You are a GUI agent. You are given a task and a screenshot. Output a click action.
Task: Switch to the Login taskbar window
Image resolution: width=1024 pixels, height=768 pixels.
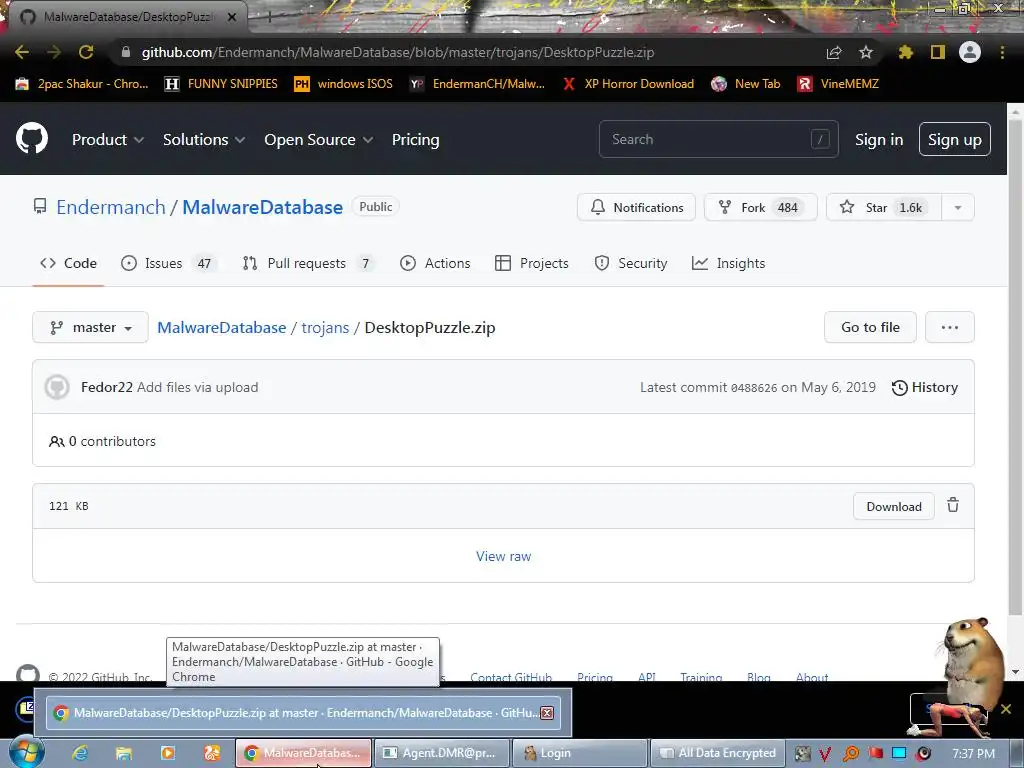click(579, 753)
